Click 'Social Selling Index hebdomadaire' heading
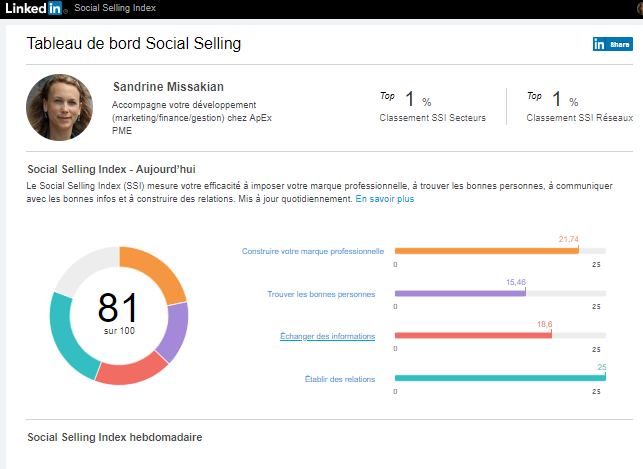643x469 pixels. pyautogui.click(x=115, y=437)
